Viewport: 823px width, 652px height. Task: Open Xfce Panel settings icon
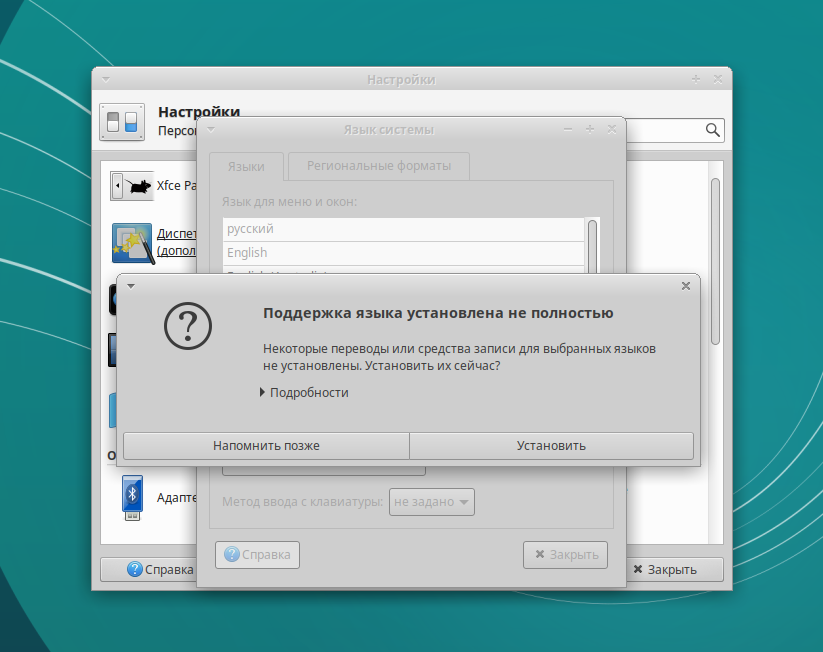click(132, 186)
